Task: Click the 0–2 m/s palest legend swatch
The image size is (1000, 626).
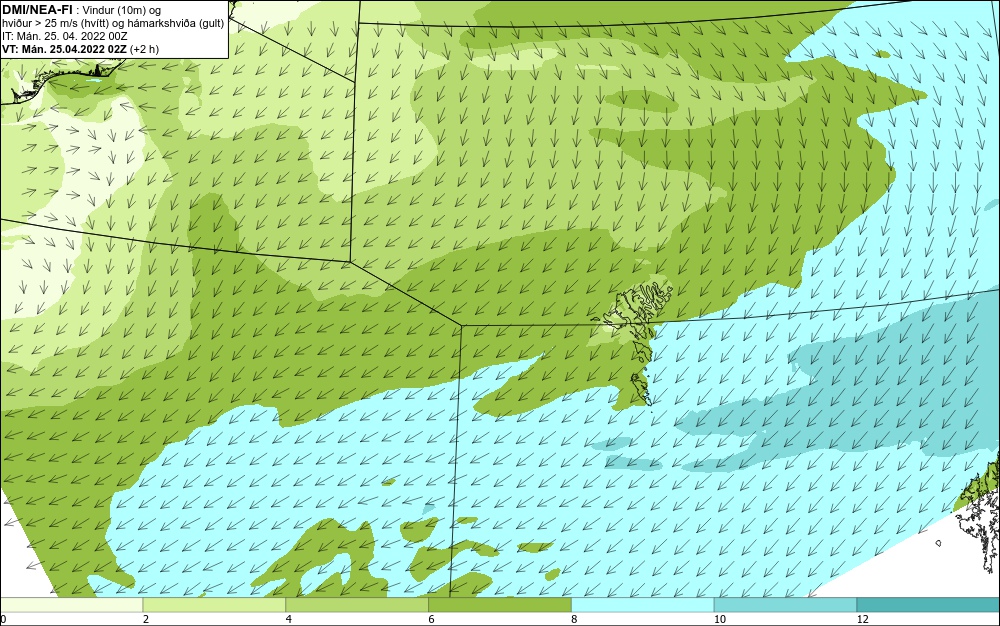Action: click(71, 605)
